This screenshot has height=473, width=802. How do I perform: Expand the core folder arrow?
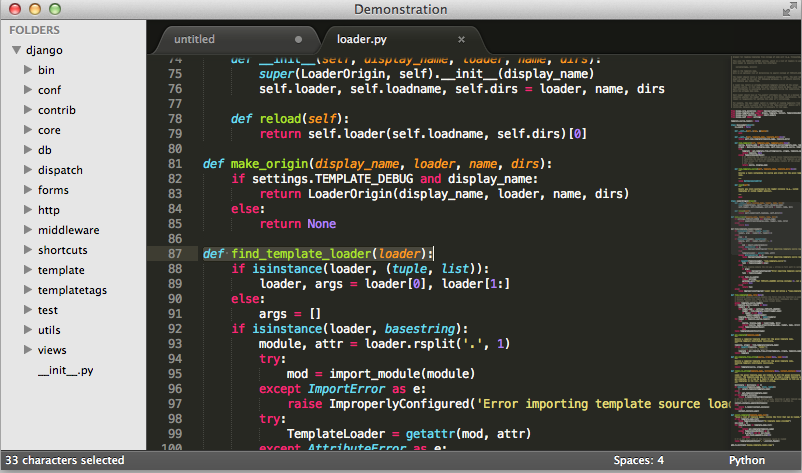tap(28, 129)
